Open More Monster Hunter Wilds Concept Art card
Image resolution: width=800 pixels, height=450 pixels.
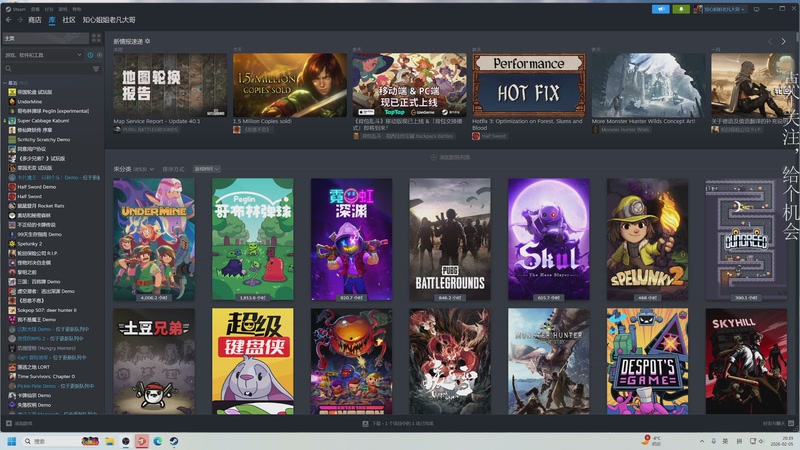pos(648,85)
